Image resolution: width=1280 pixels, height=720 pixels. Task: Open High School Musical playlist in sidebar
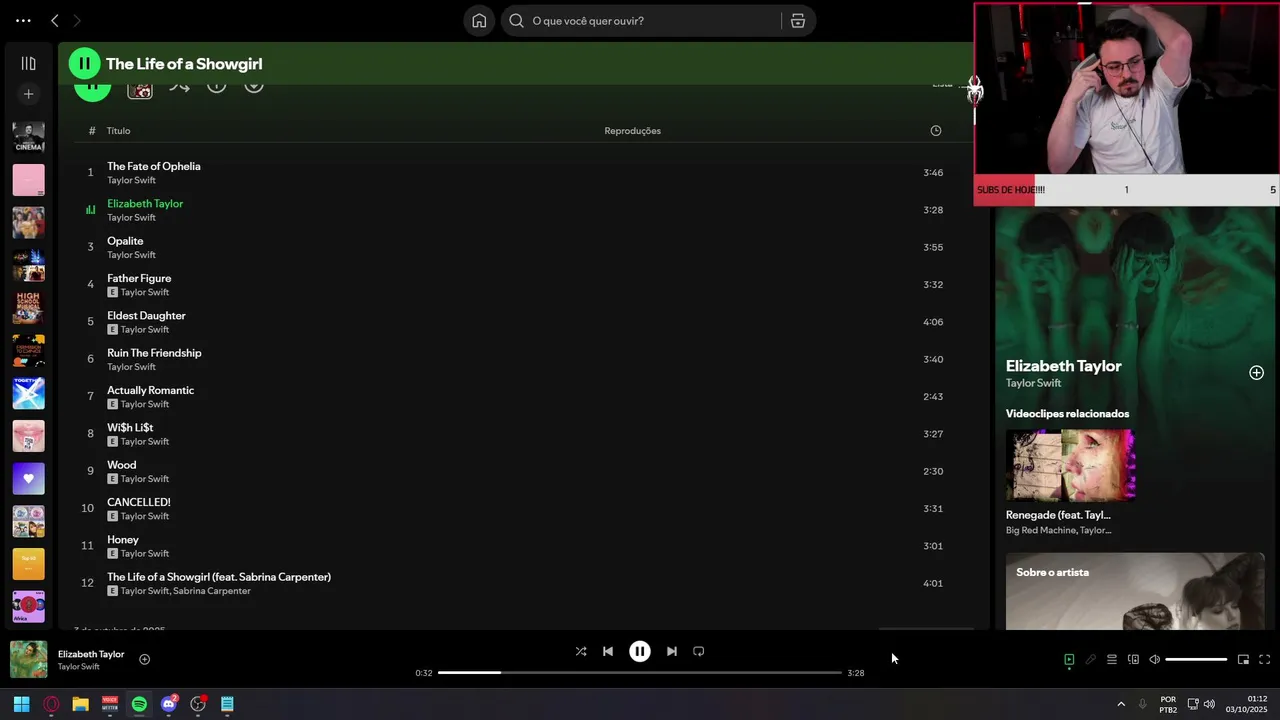tap(28, 308)
